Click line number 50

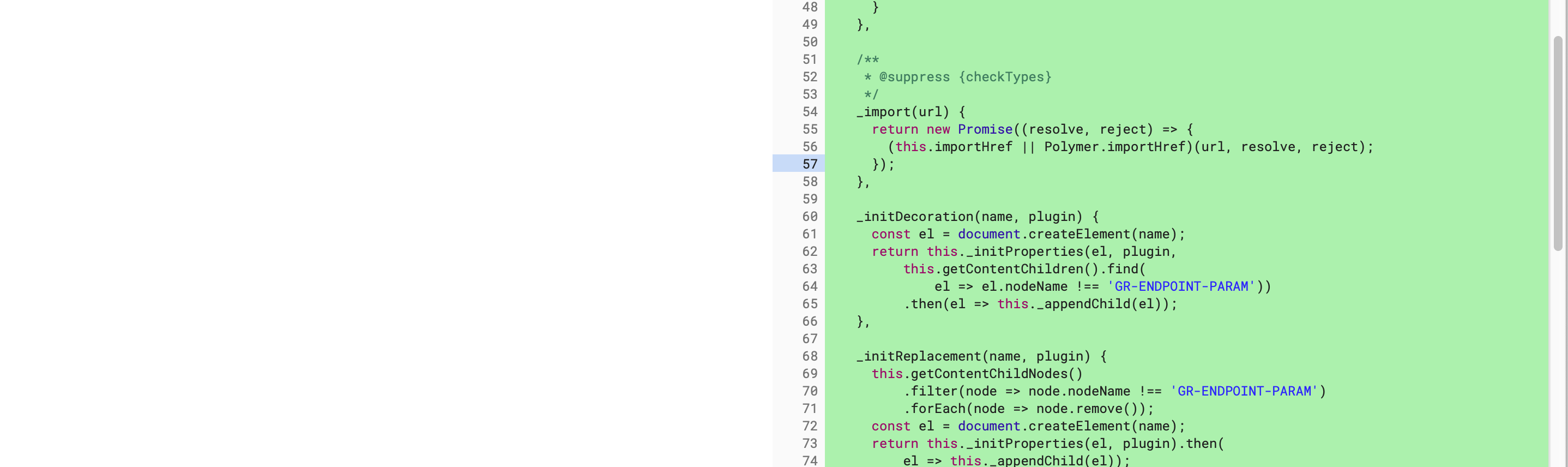click(810, 42)
